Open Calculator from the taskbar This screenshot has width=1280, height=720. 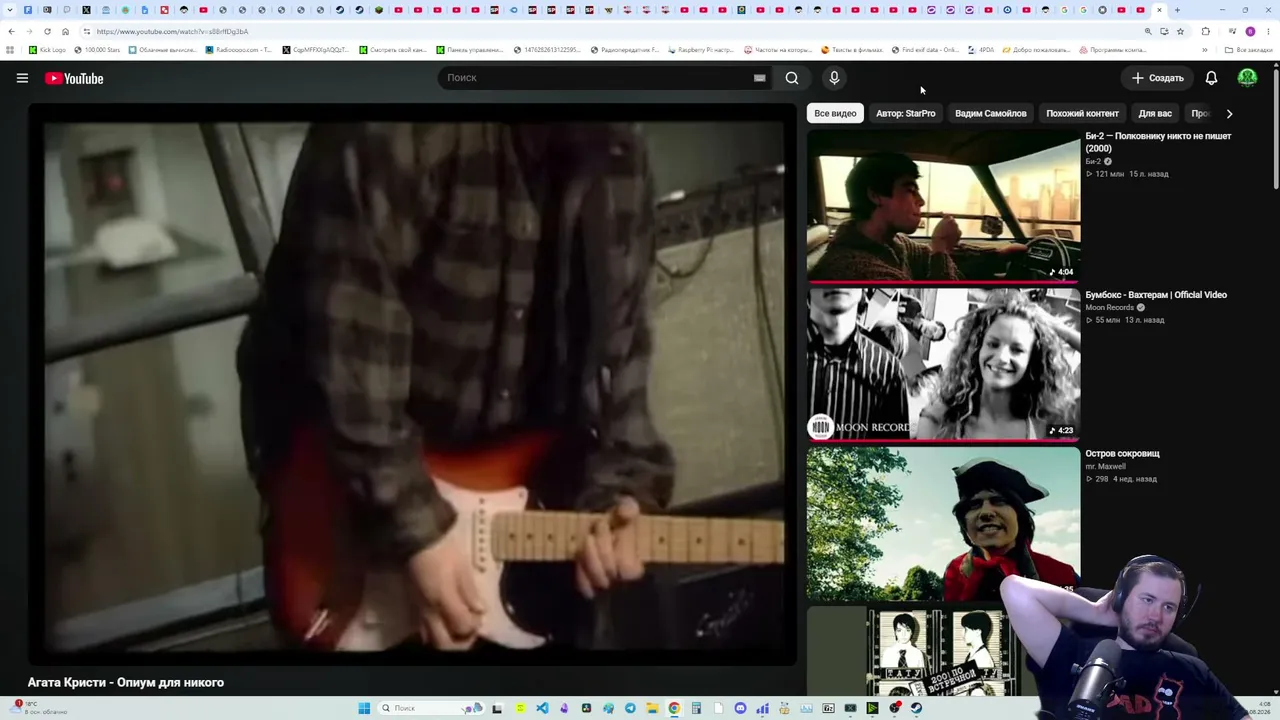pyautogui.click(x=696, y=708)
